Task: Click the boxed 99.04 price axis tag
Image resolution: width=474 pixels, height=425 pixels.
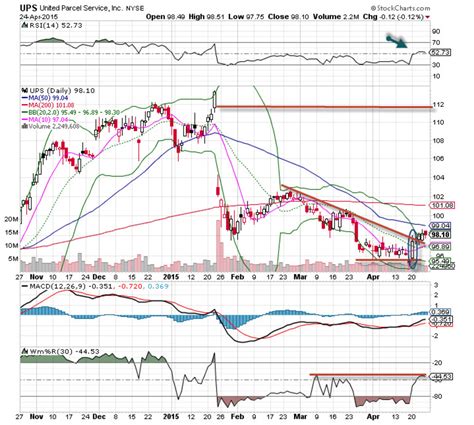Action: coord(441,225)
